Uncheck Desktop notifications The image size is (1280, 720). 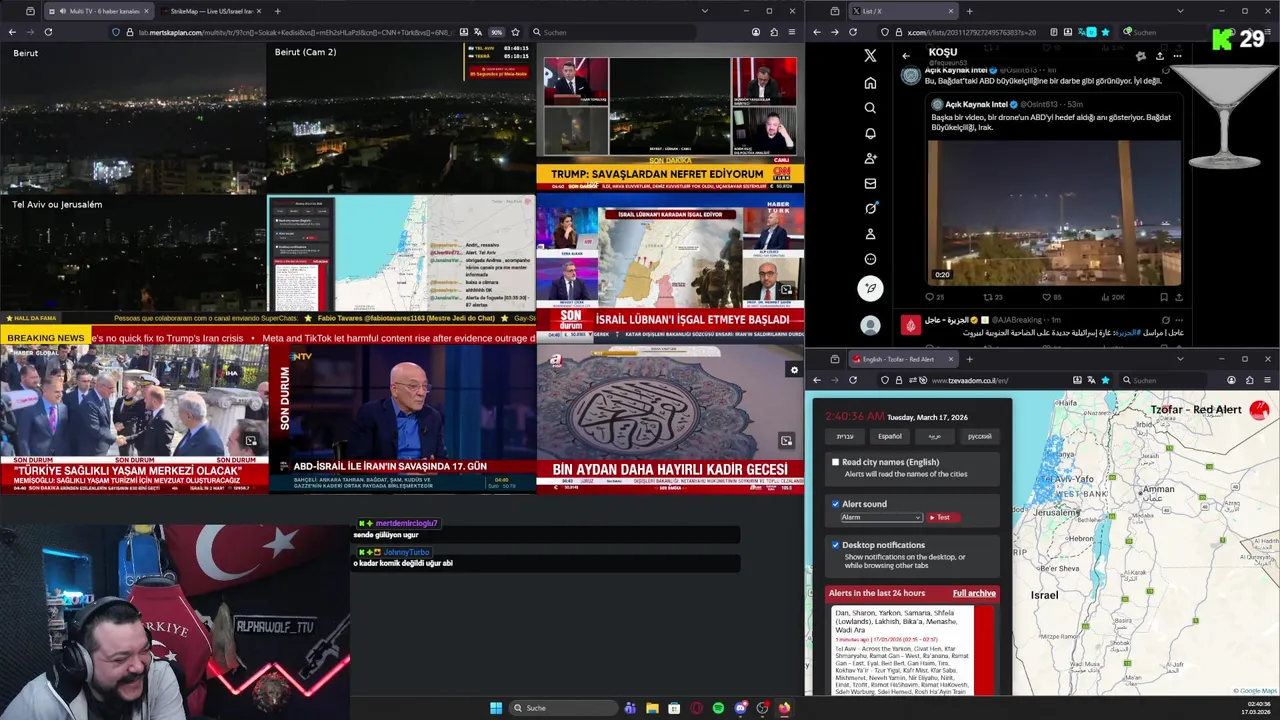836,545
